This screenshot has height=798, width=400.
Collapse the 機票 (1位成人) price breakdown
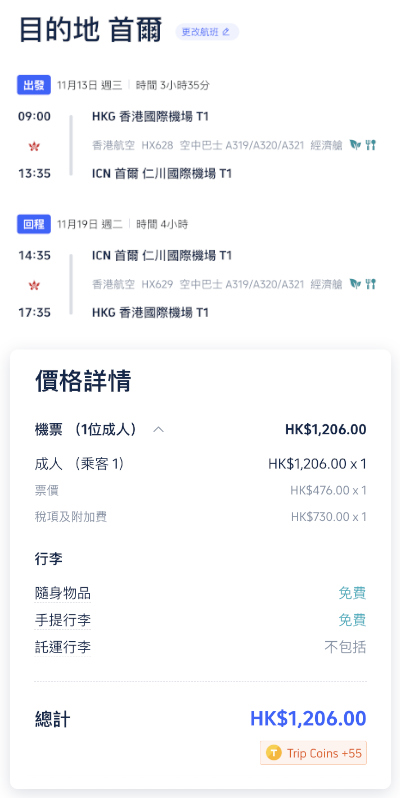pyautogui.click(x=159, y=430)
